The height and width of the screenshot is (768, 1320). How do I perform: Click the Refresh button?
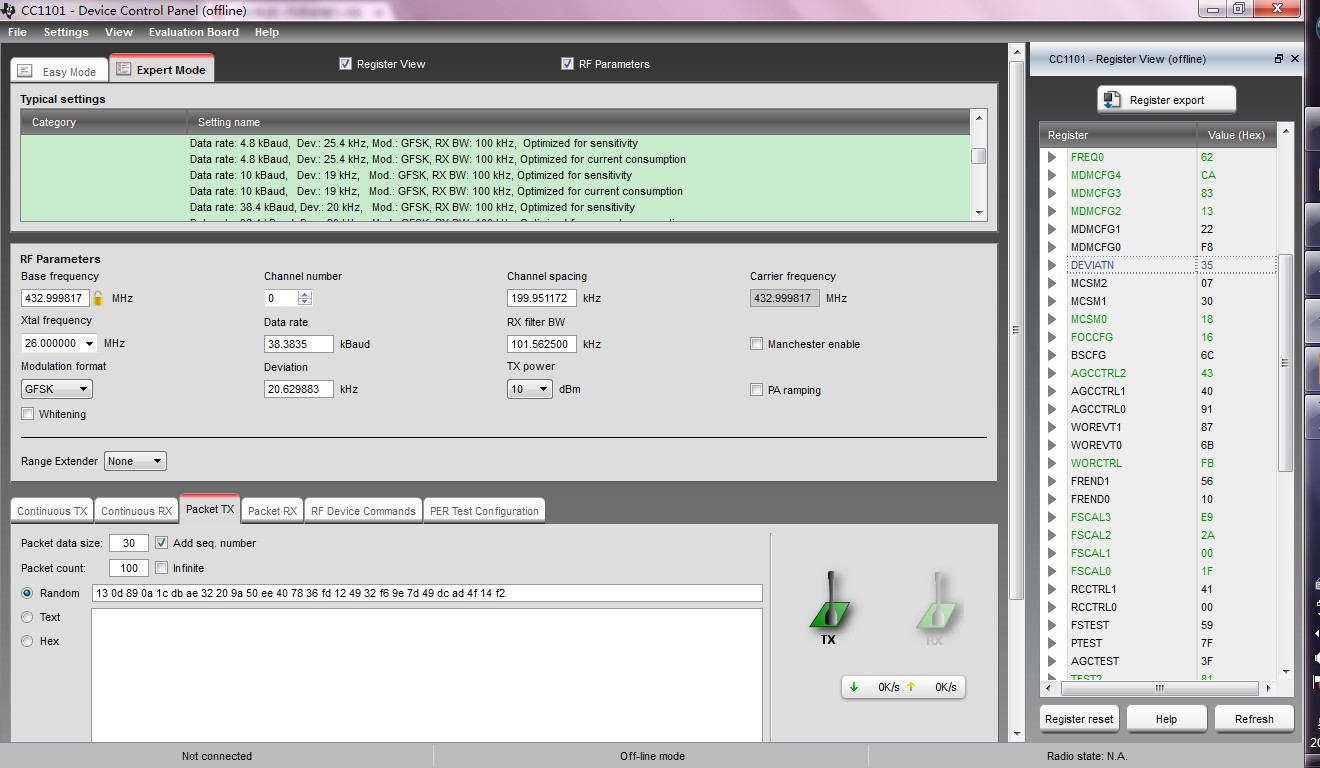coord(1254,719)
